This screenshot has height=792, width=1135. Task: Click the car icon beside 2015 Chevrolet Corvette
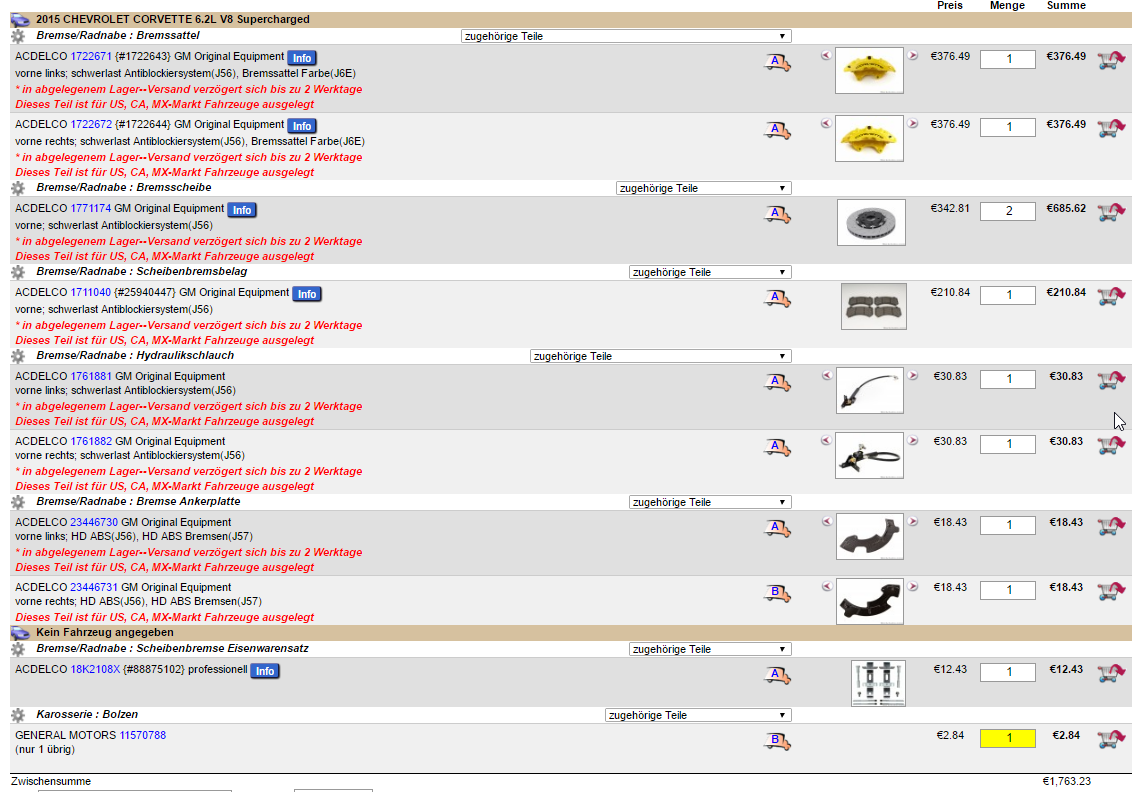(x=20, y=19)
